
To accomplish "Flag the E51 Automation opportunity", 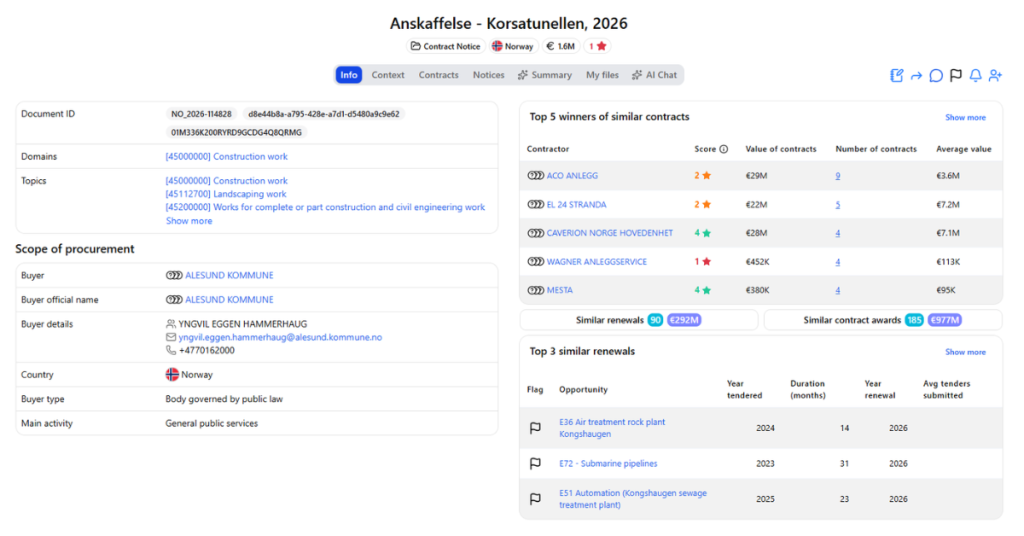I will (x=535, y=499).
